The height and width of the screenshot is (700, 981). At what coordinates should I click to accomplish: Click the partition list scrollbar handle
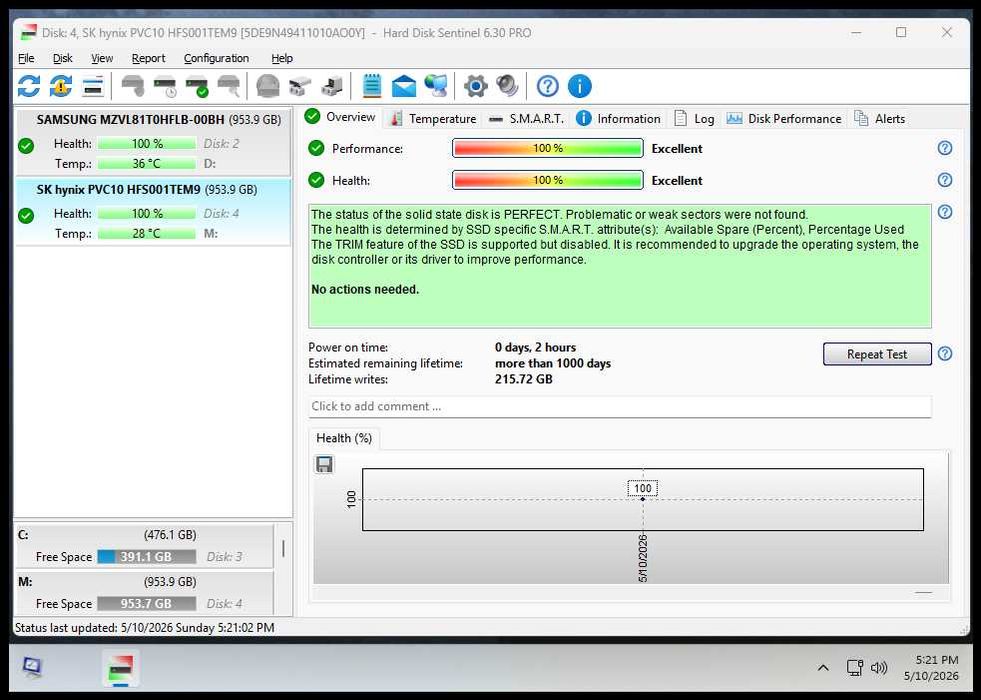283,549
